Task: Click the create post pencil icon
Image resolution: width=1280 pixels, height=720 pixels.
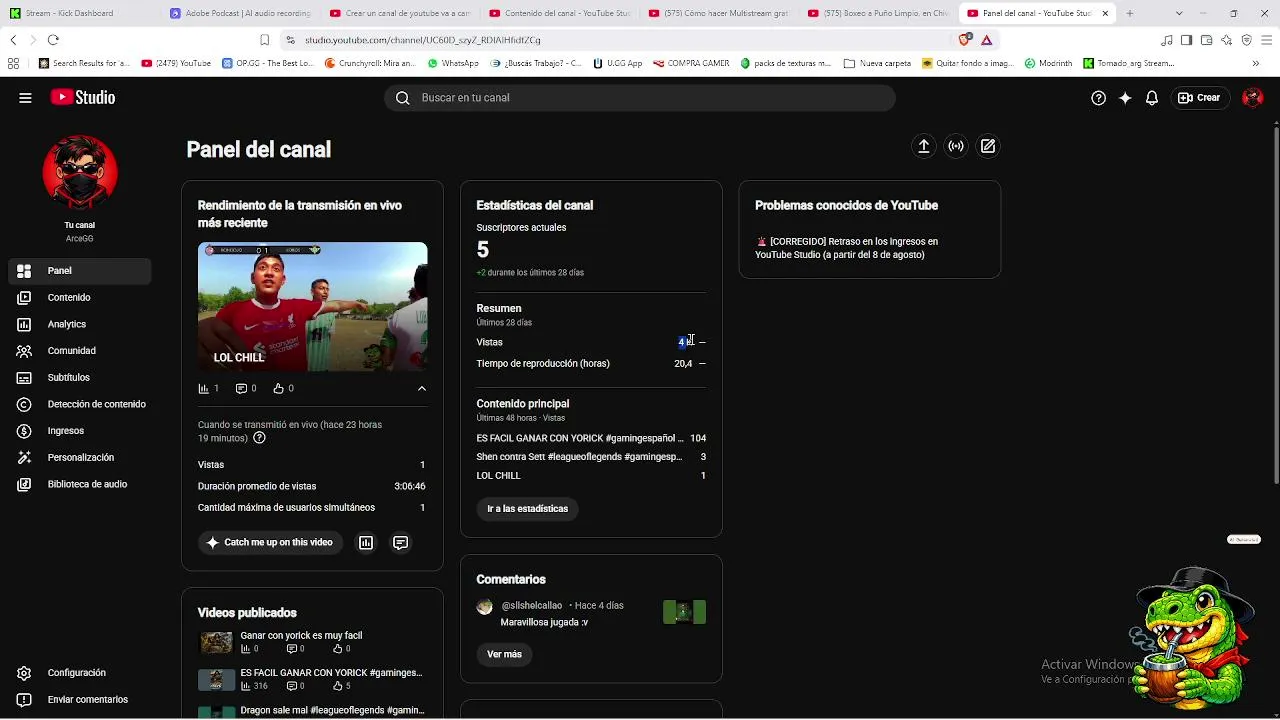Action: click(x=988, y=146)
